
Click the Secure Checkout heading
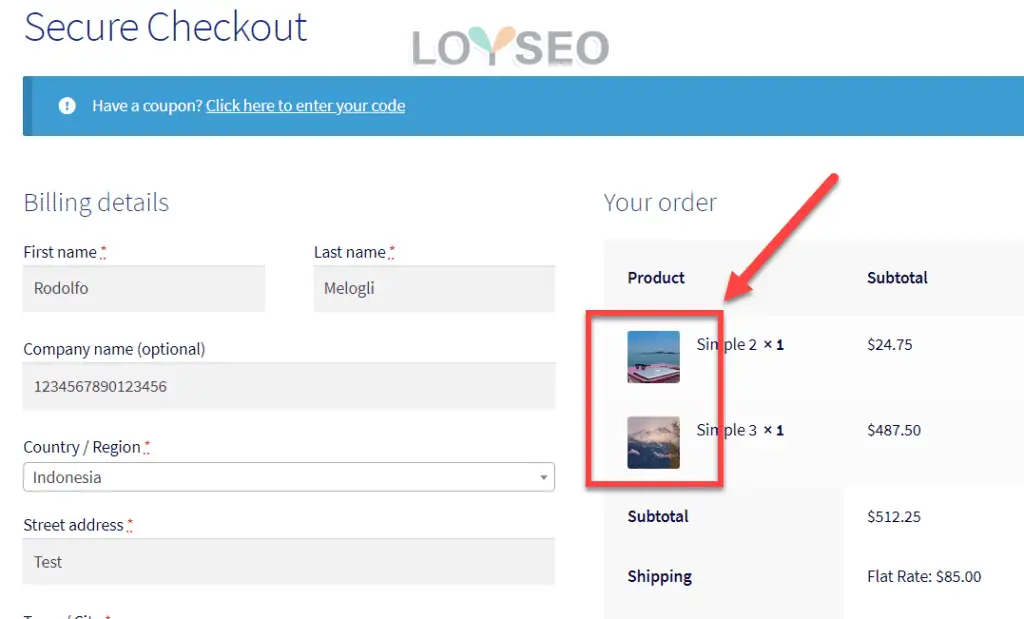pyautogui.click(x=165, y=27)
